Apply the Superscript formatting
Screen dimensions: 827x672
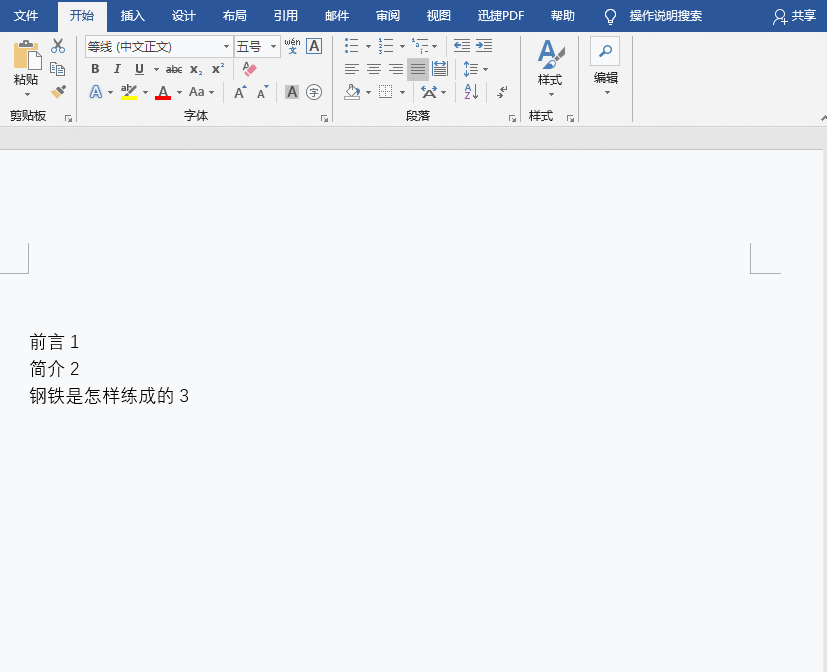click(x=217, y=69)
